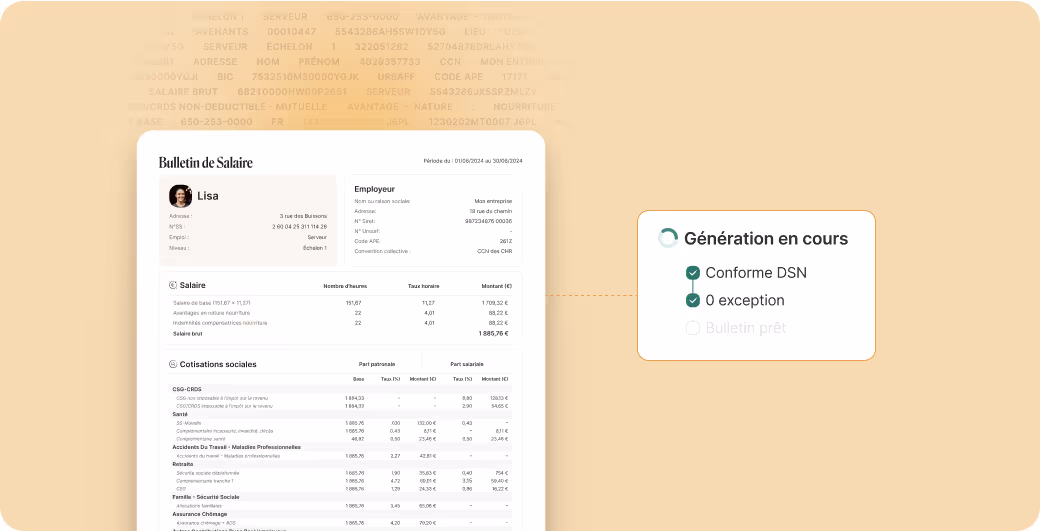
Task: Click the social security number value
Action: (x=299, y=227)
